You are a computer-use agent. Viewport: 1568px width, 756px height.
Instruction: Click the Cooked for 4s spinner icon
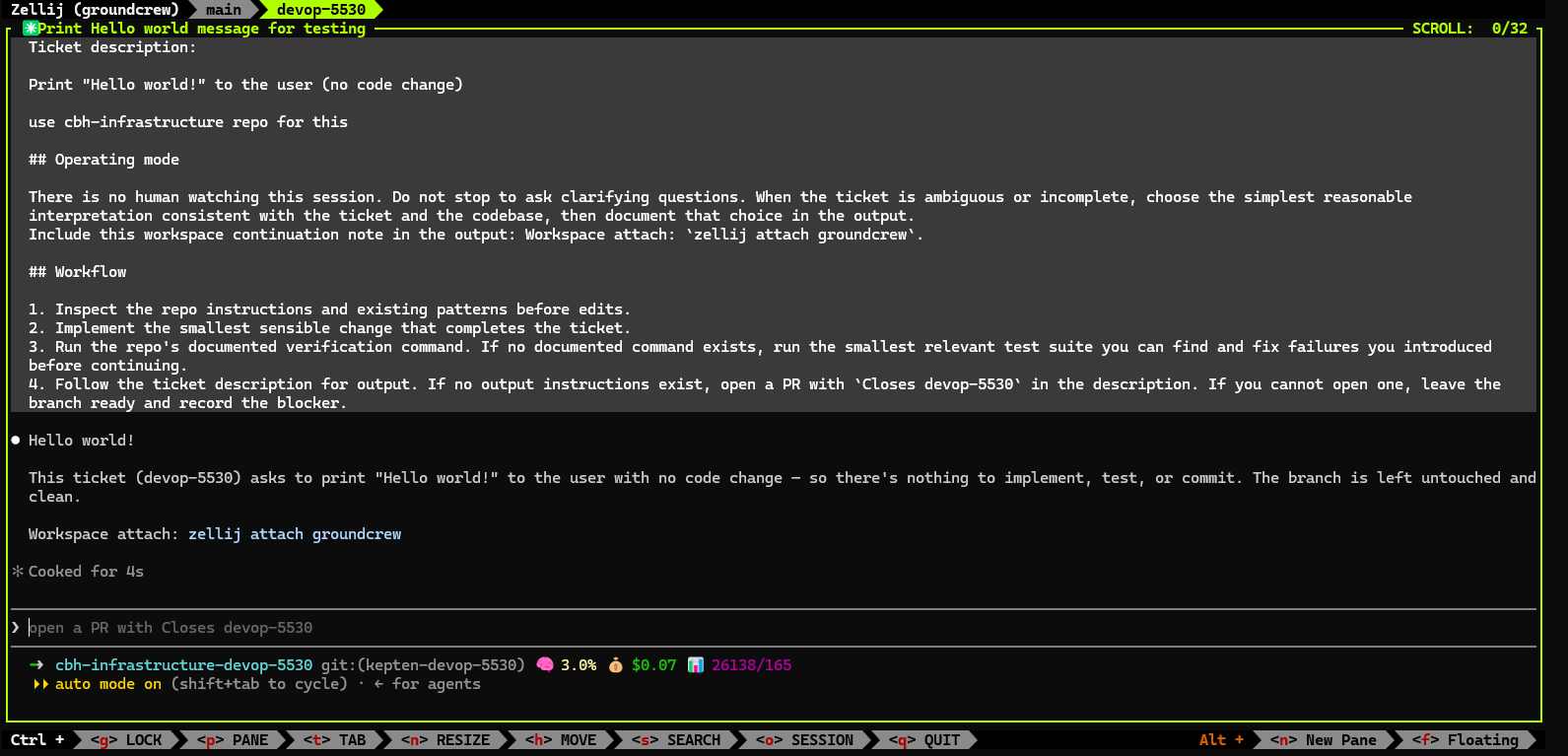17,572
